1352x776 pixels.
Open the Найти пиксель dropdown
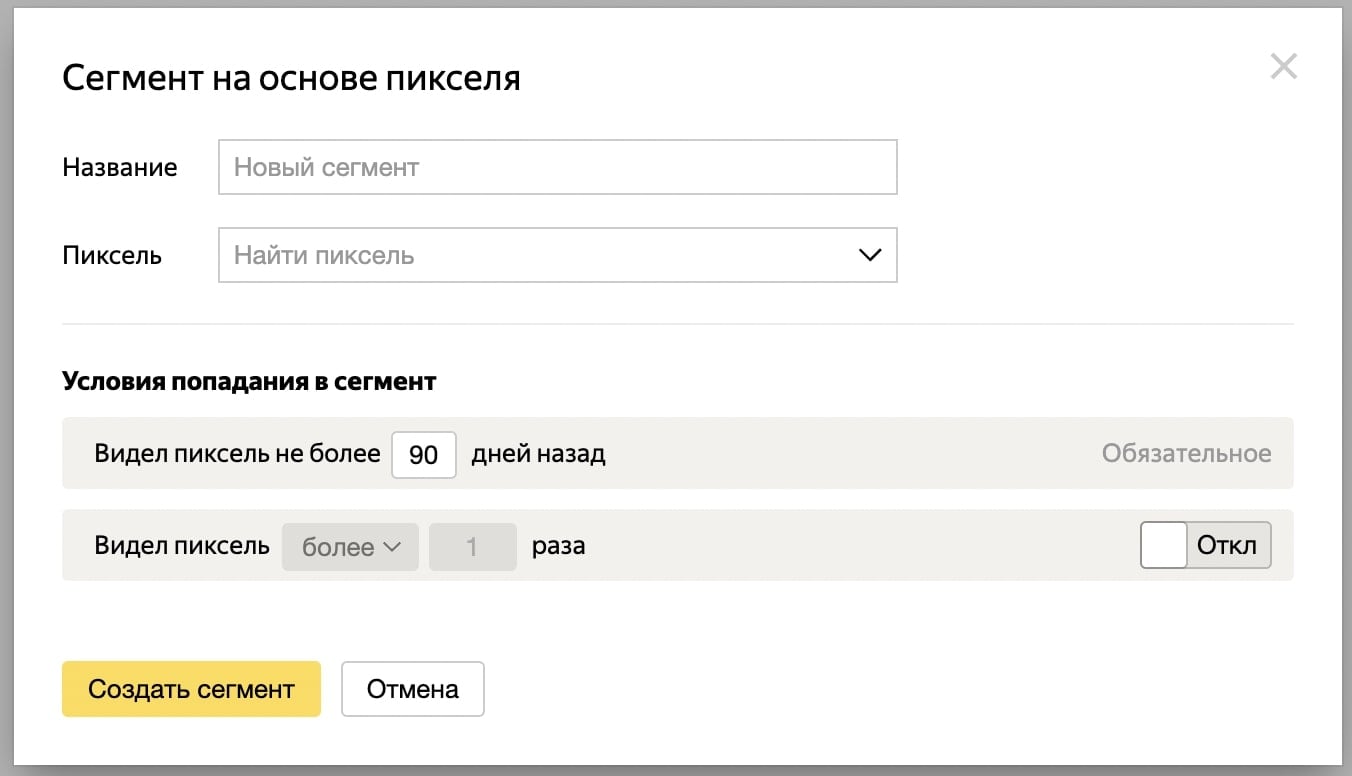557,255
